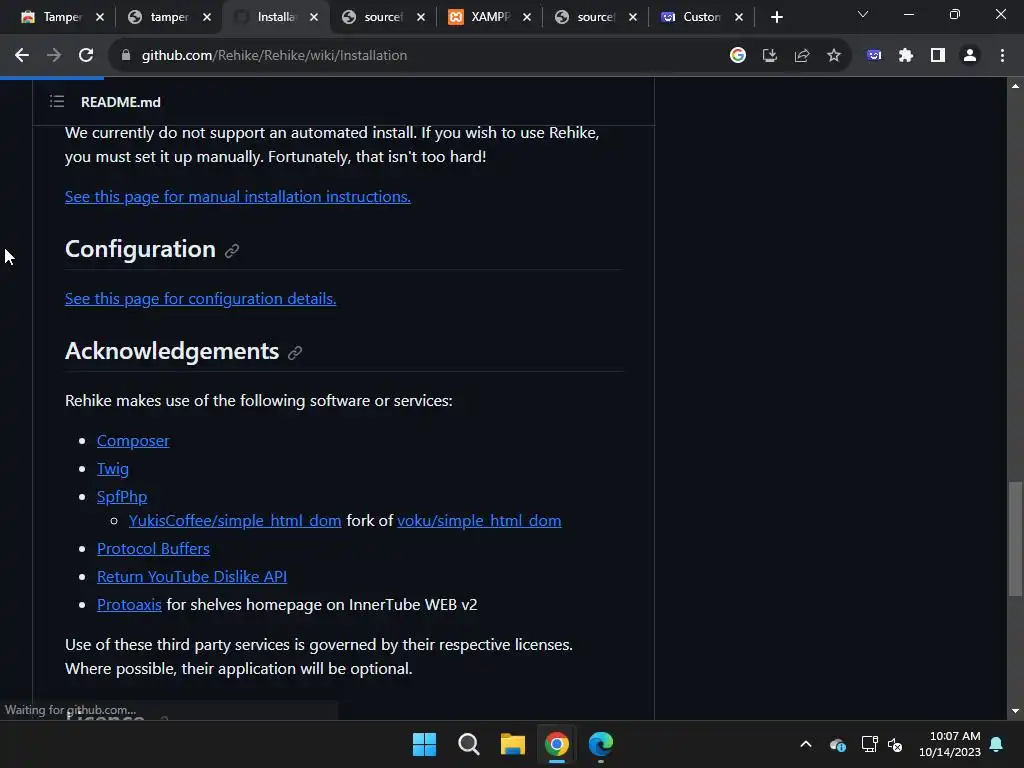Click the scrollbar up arrow

(x=1015, y=86)
